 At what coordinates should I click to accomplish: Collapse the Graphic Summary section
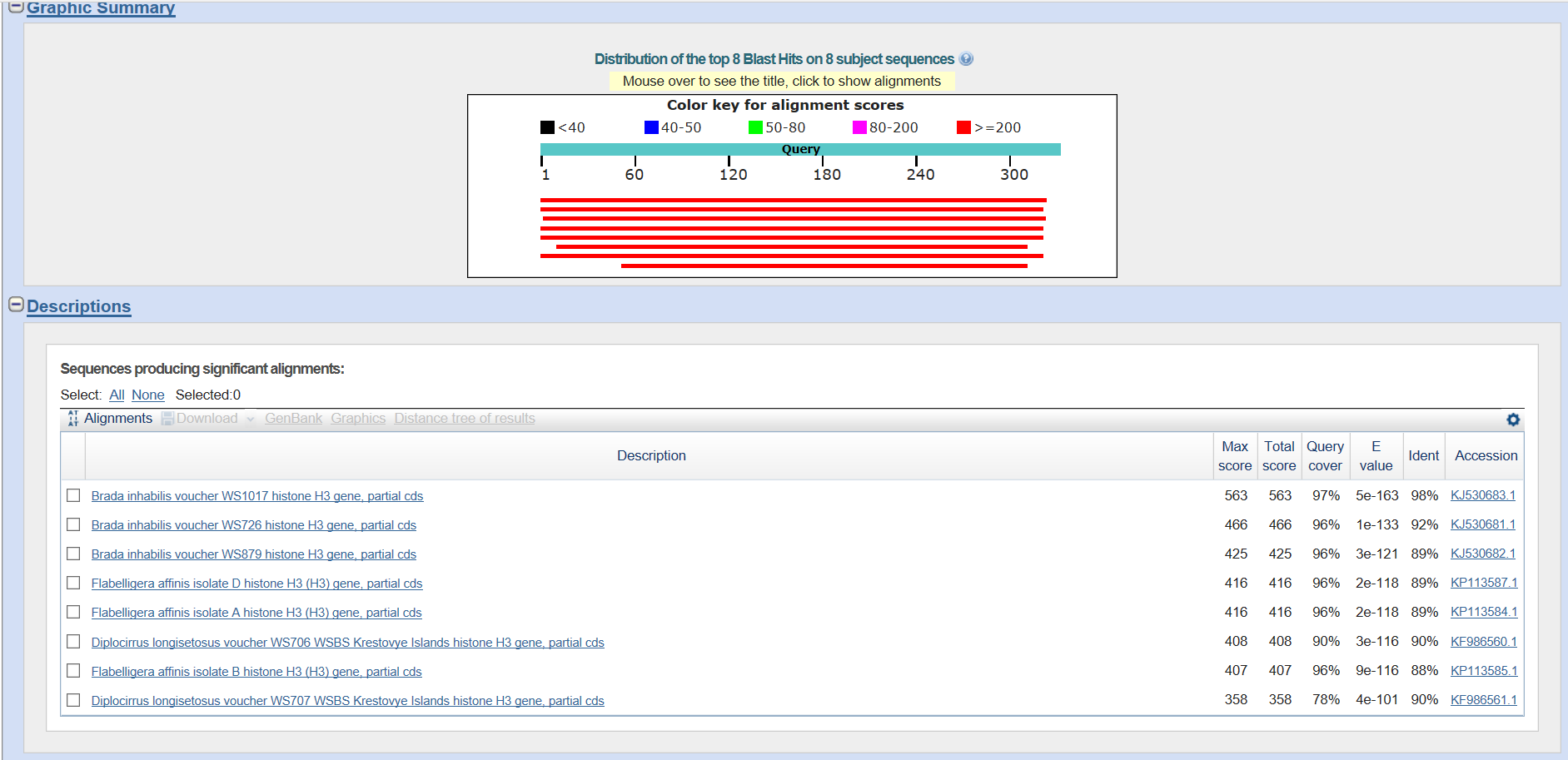pyautogui.click(x=16, y=7)
